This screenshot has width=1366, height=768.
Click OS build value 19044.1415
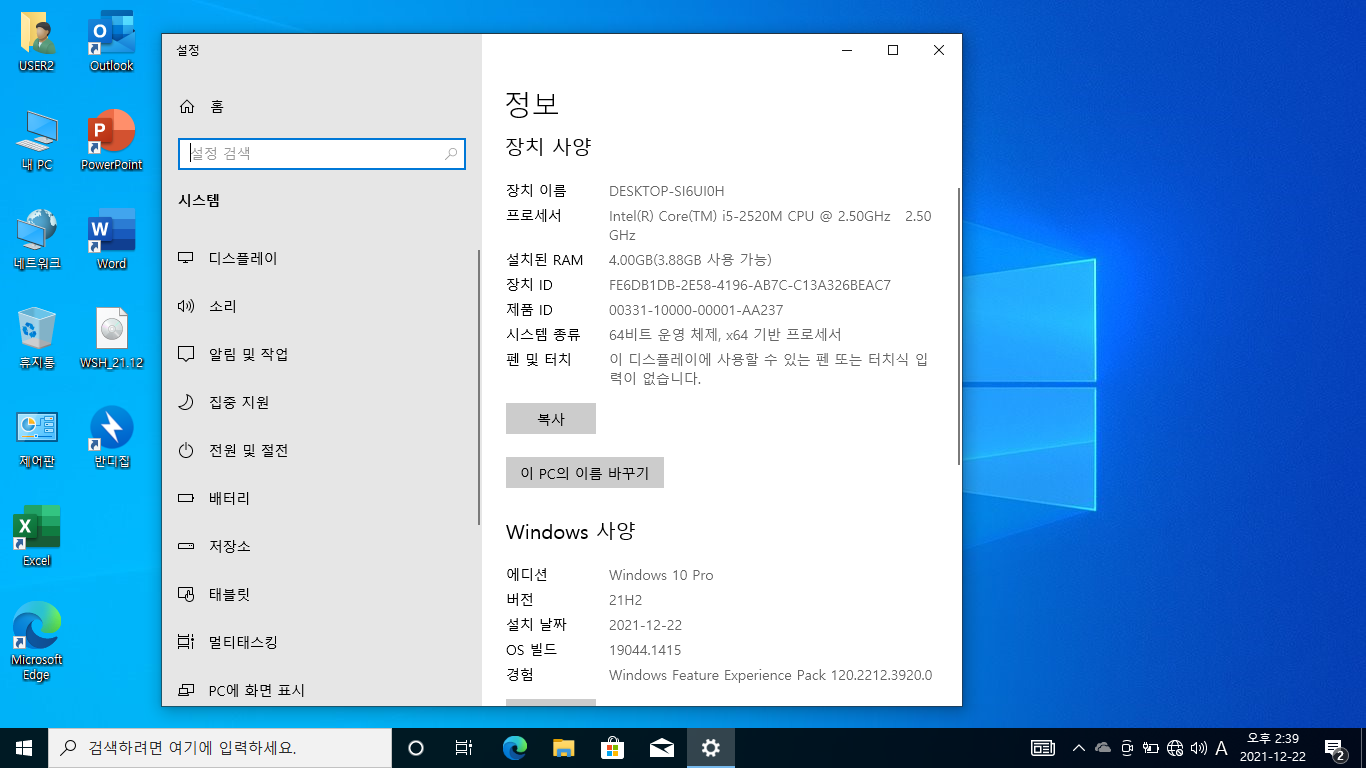coord(646,650)
